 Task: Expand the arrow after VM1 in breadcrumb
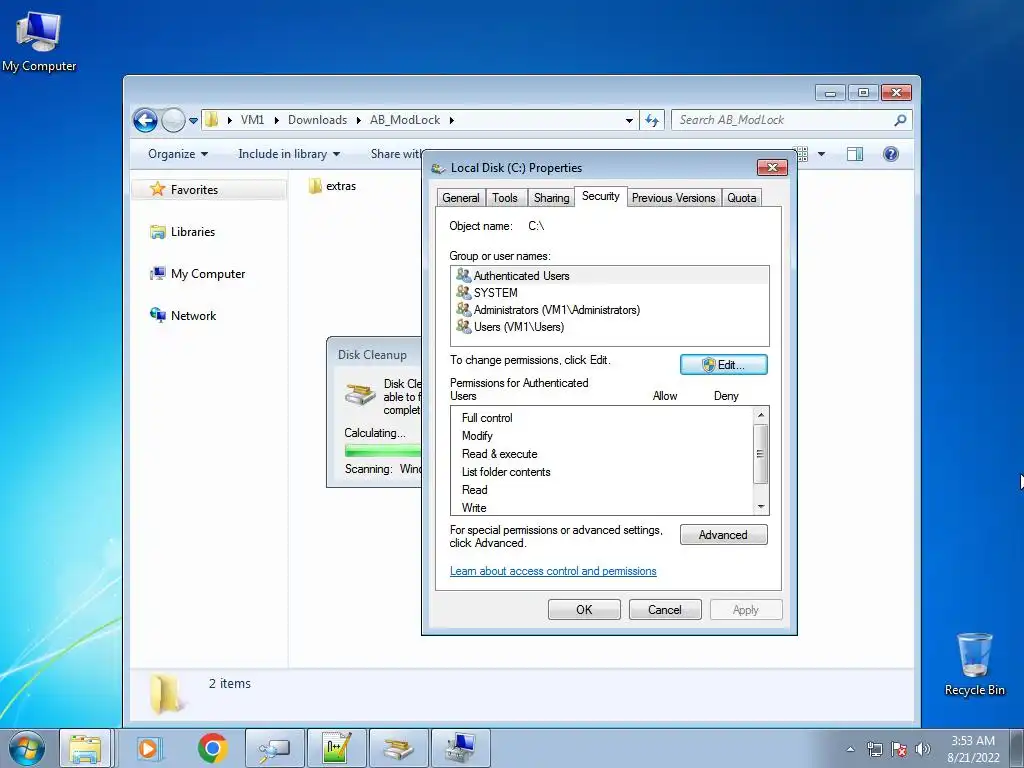point(276,120)
